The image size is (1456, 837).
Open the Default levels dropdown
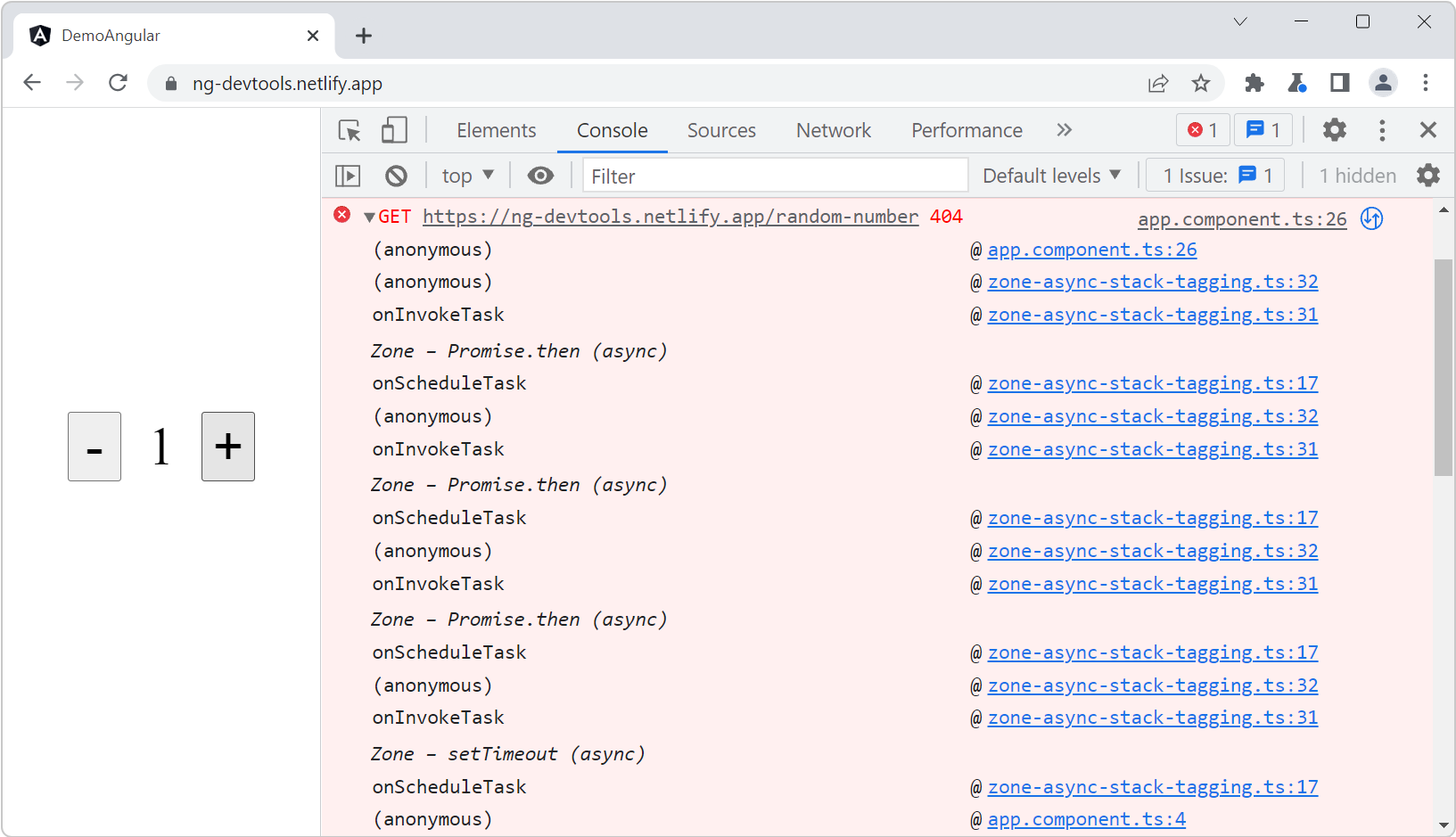coord(1051,175)
